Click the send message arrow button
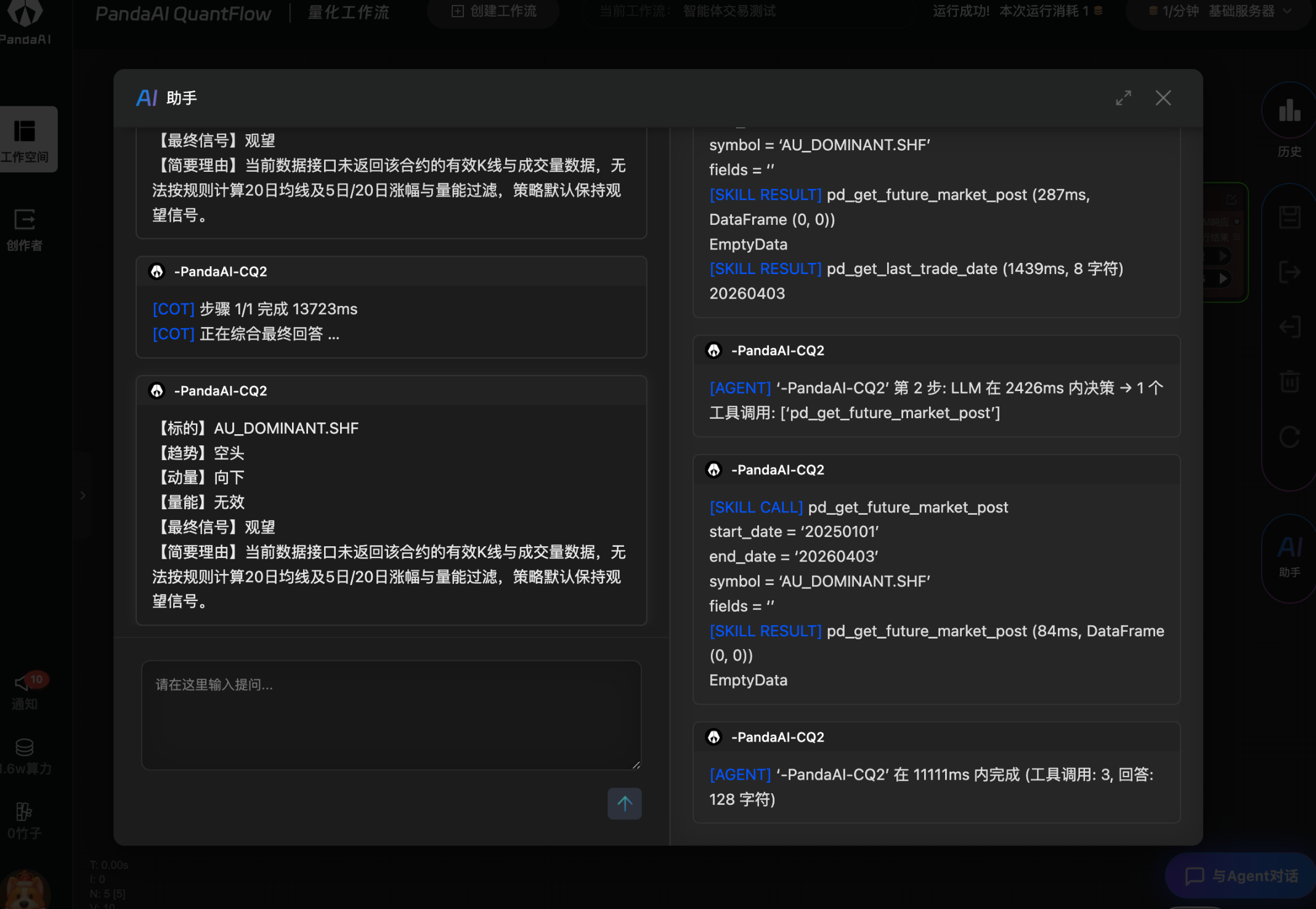 pos(624,803)
